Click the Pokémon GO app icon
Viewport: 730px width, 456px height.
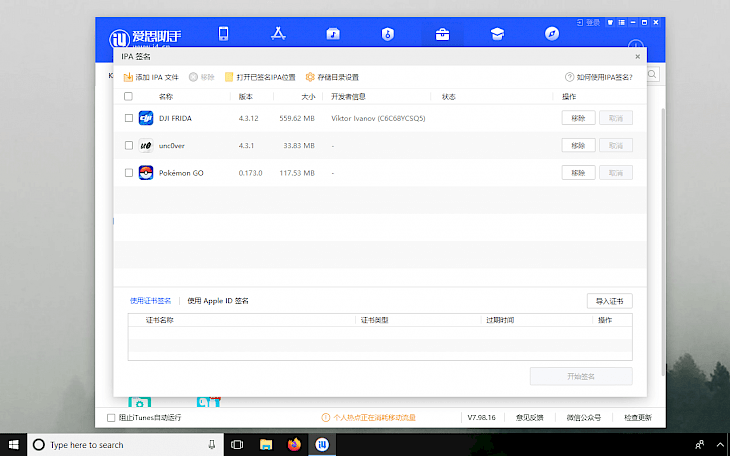(146, 173)
